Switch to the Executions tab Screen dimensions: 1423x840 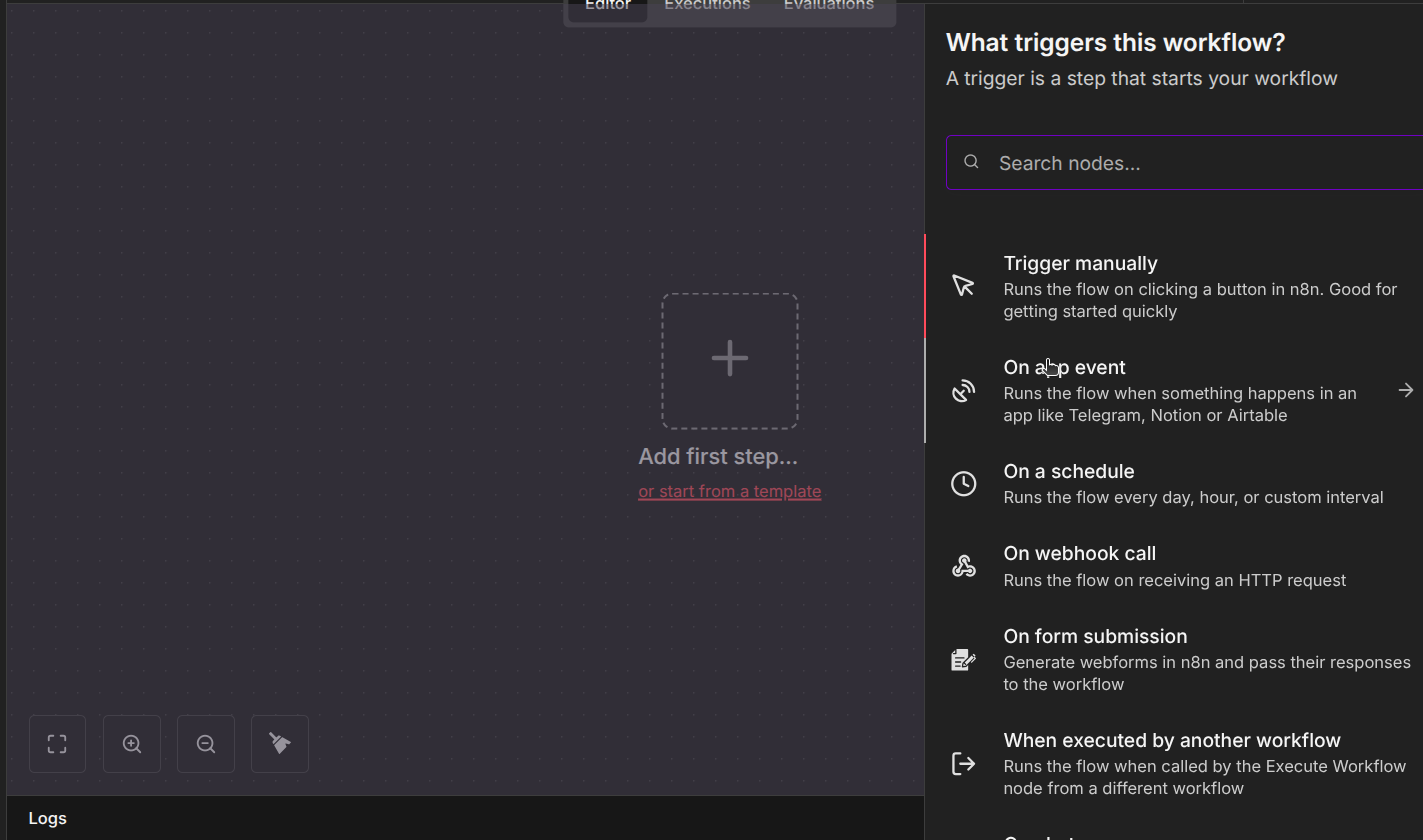point(707,6)
